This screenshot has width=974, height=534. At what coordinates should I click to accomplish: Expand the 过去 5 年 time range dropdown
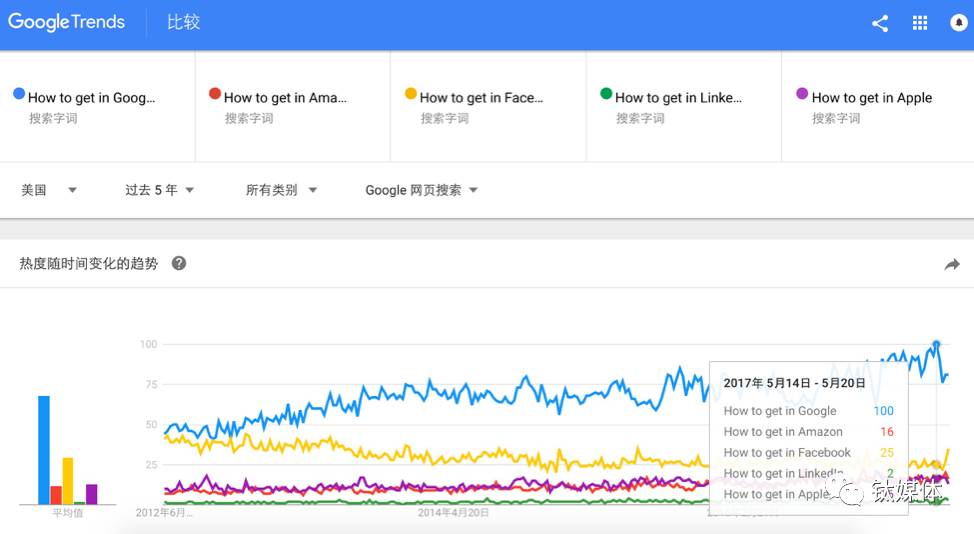[x=159, y=190]
